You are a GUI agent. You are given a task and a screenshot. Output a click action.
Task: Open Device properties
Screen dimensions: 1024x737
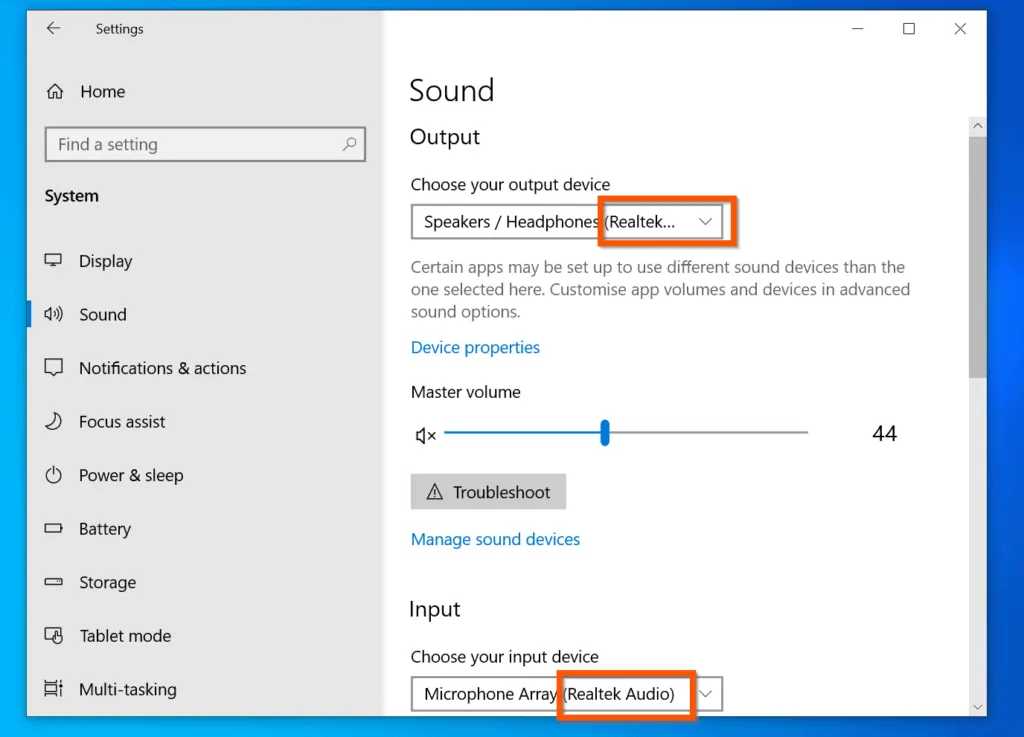(x=475, y=347)
